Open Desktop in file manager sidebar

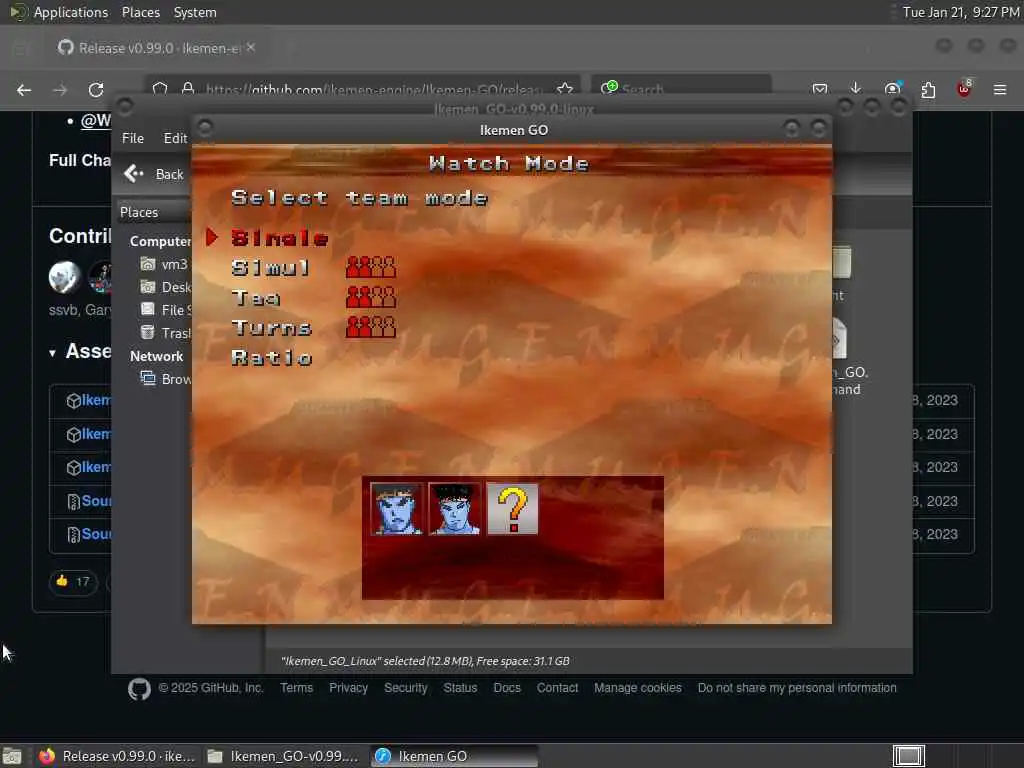tap(166, 287)
